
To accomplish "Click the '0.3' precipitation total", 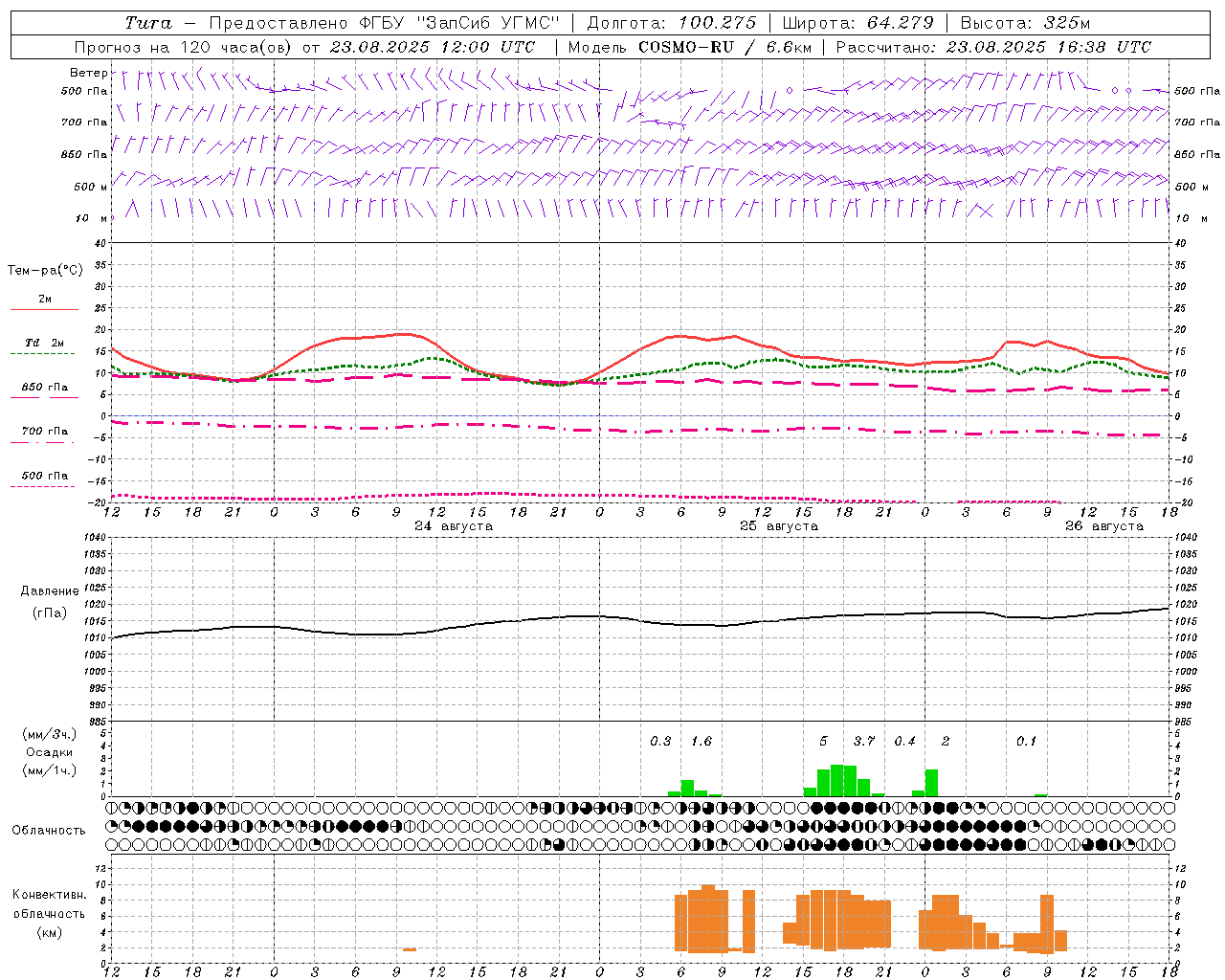I will (x=660, y=742).
